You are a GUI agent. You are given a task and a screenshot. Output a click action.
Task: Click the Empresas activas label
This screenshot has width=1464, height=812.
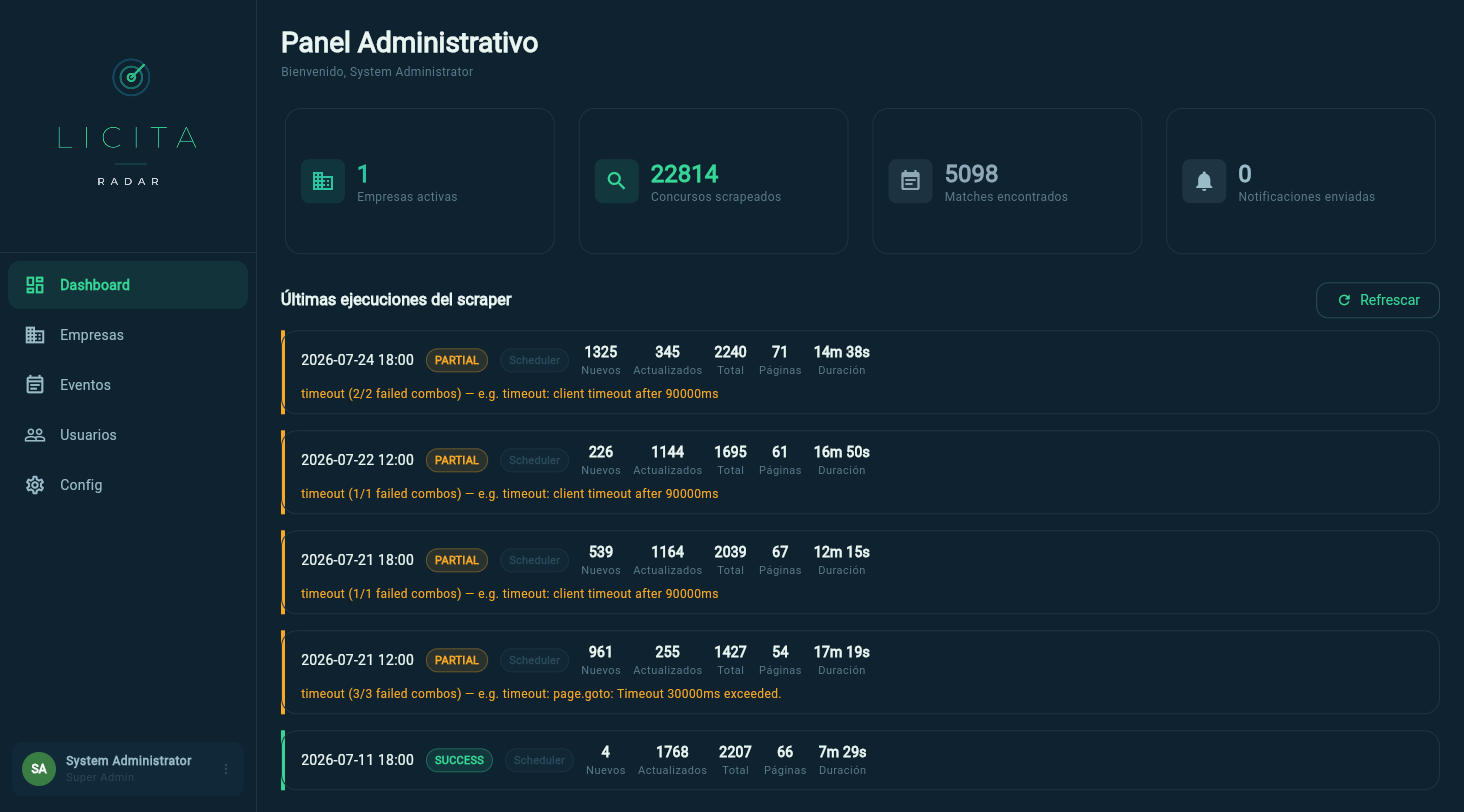(x=407, y=197)
